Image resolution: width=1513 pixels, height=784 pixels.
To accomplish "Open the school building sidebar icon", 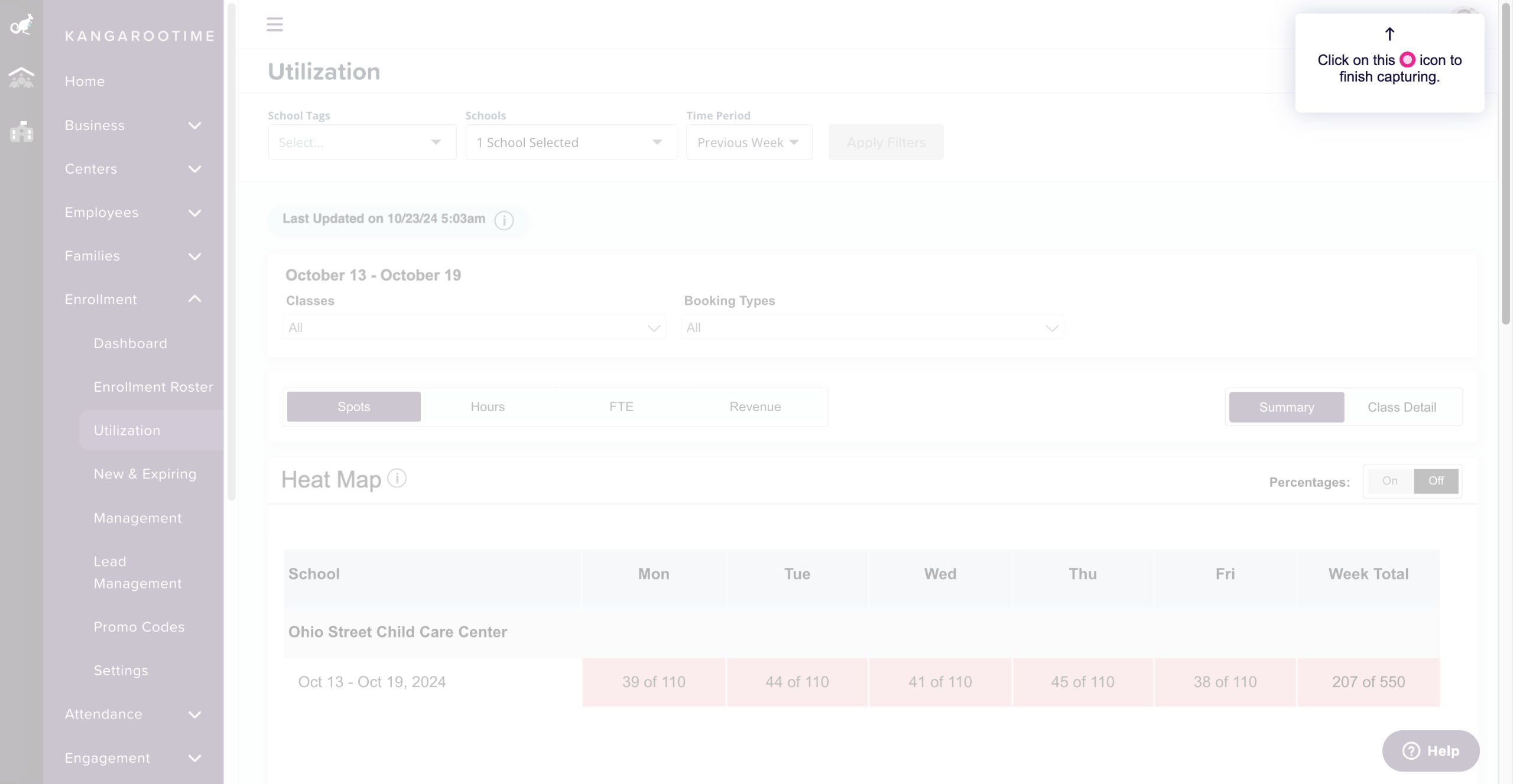I will [21, 131].
